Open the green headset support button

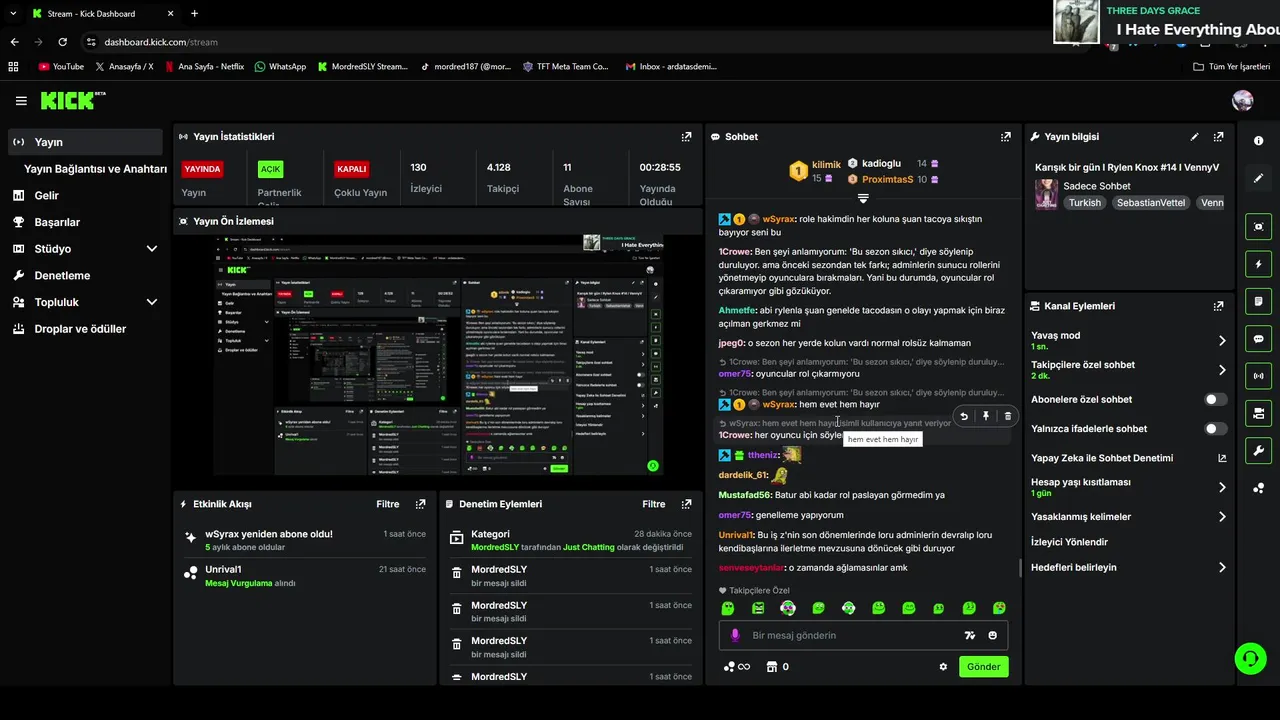1250,658
